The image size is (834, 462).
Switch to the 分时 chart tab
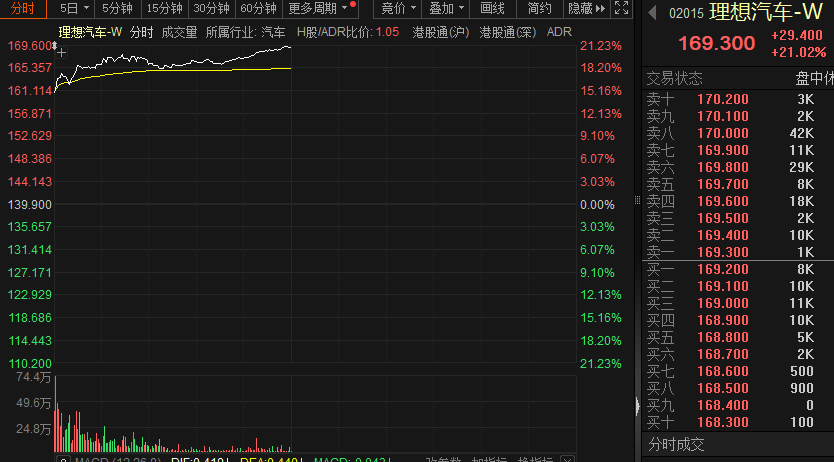(23, 9)
